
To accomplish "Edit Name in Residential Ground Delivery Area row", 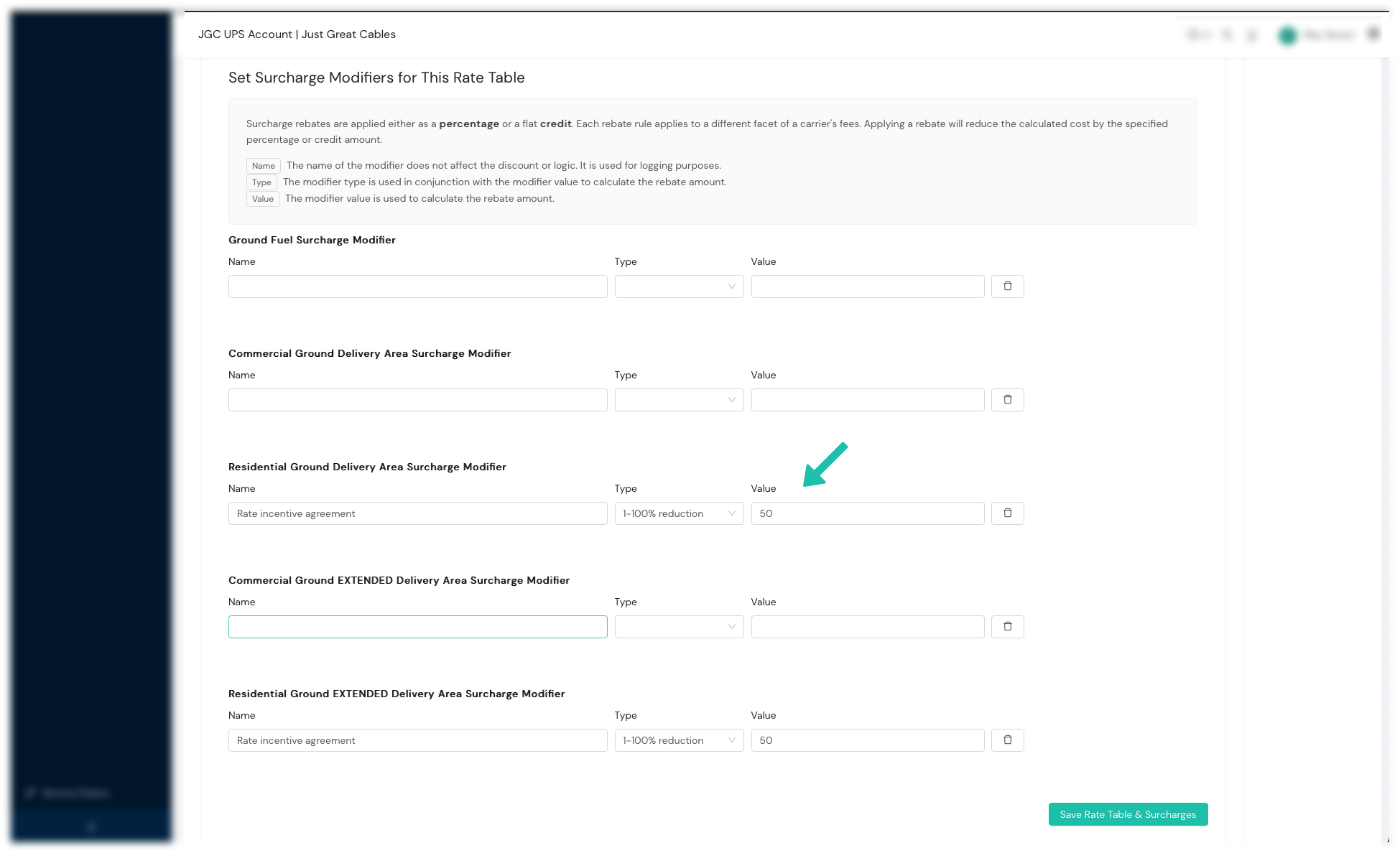I will [417, 513].
